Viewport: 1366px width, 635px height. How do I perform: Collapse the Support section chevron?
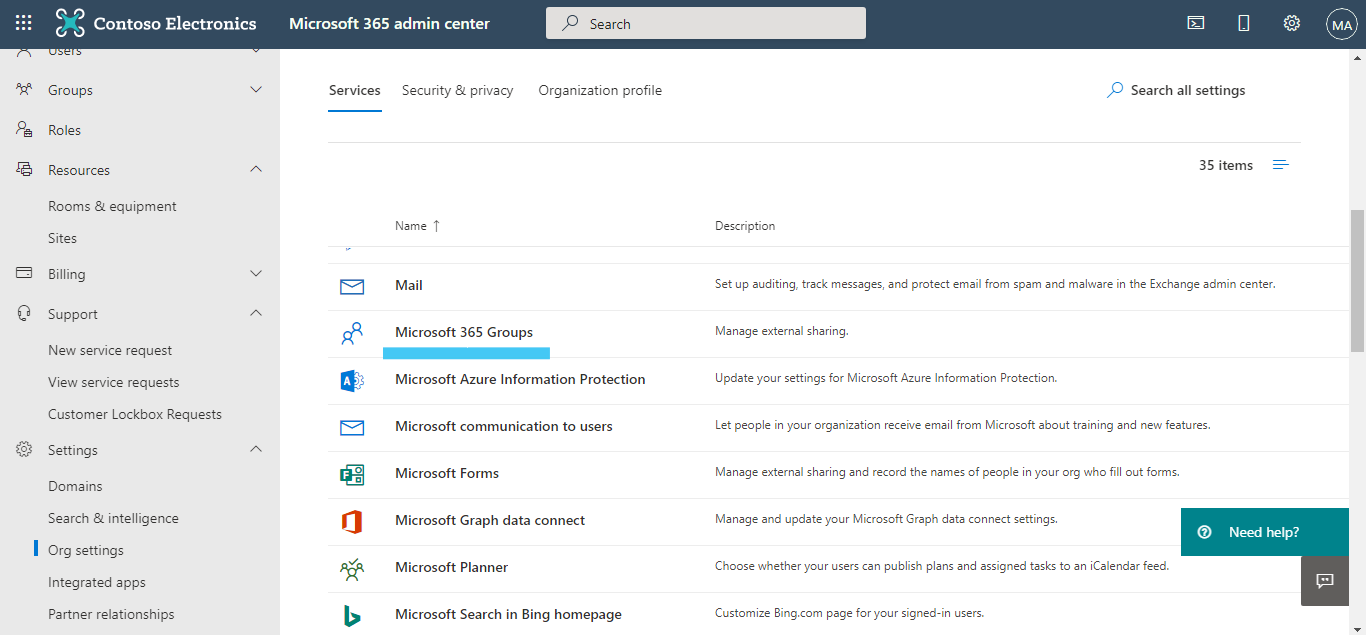point(256,314)
